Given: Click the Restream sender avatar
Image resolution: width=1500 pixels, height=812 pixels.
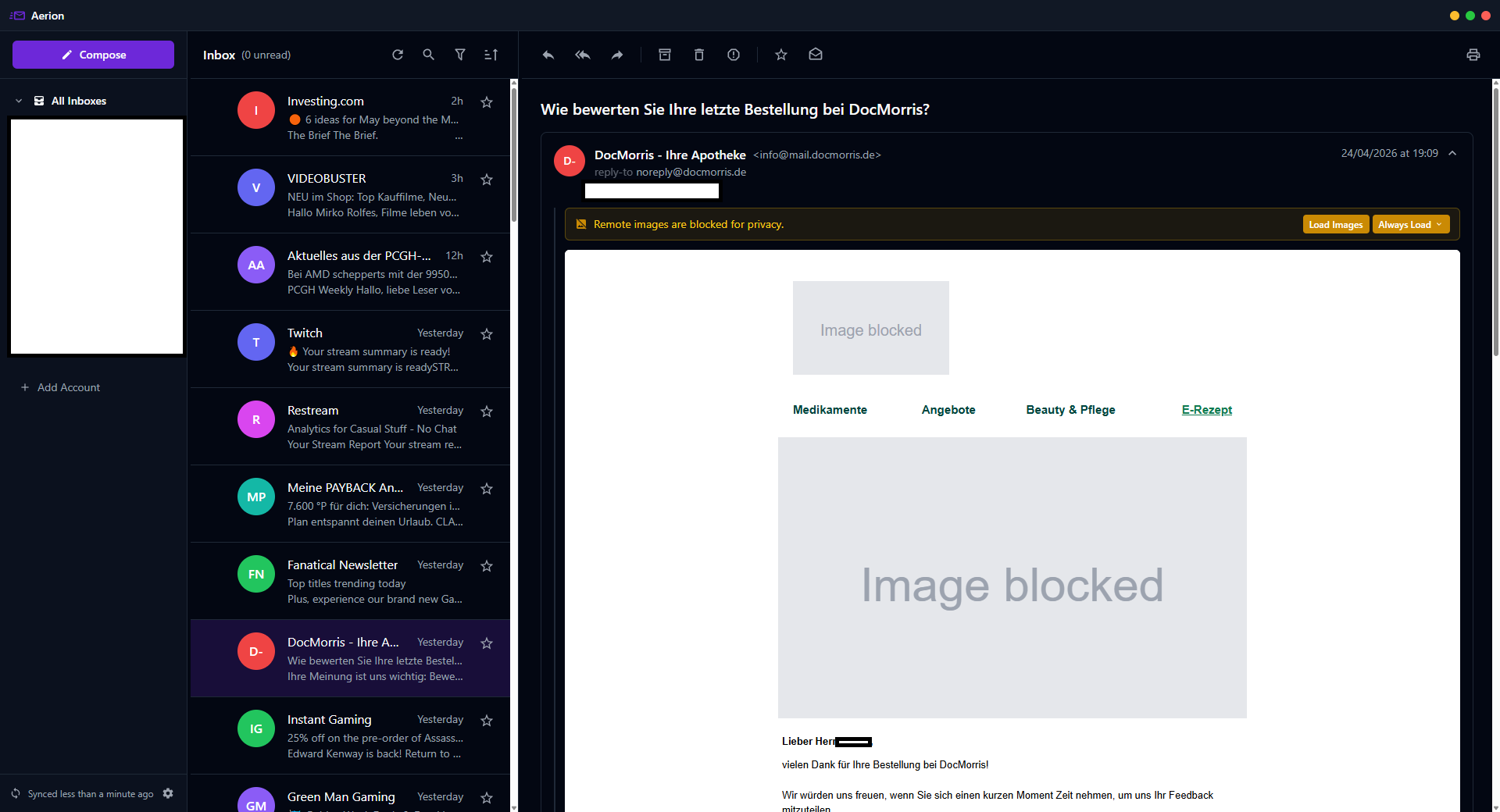Looking at the screenshot, I should click(x=256, y=419).
